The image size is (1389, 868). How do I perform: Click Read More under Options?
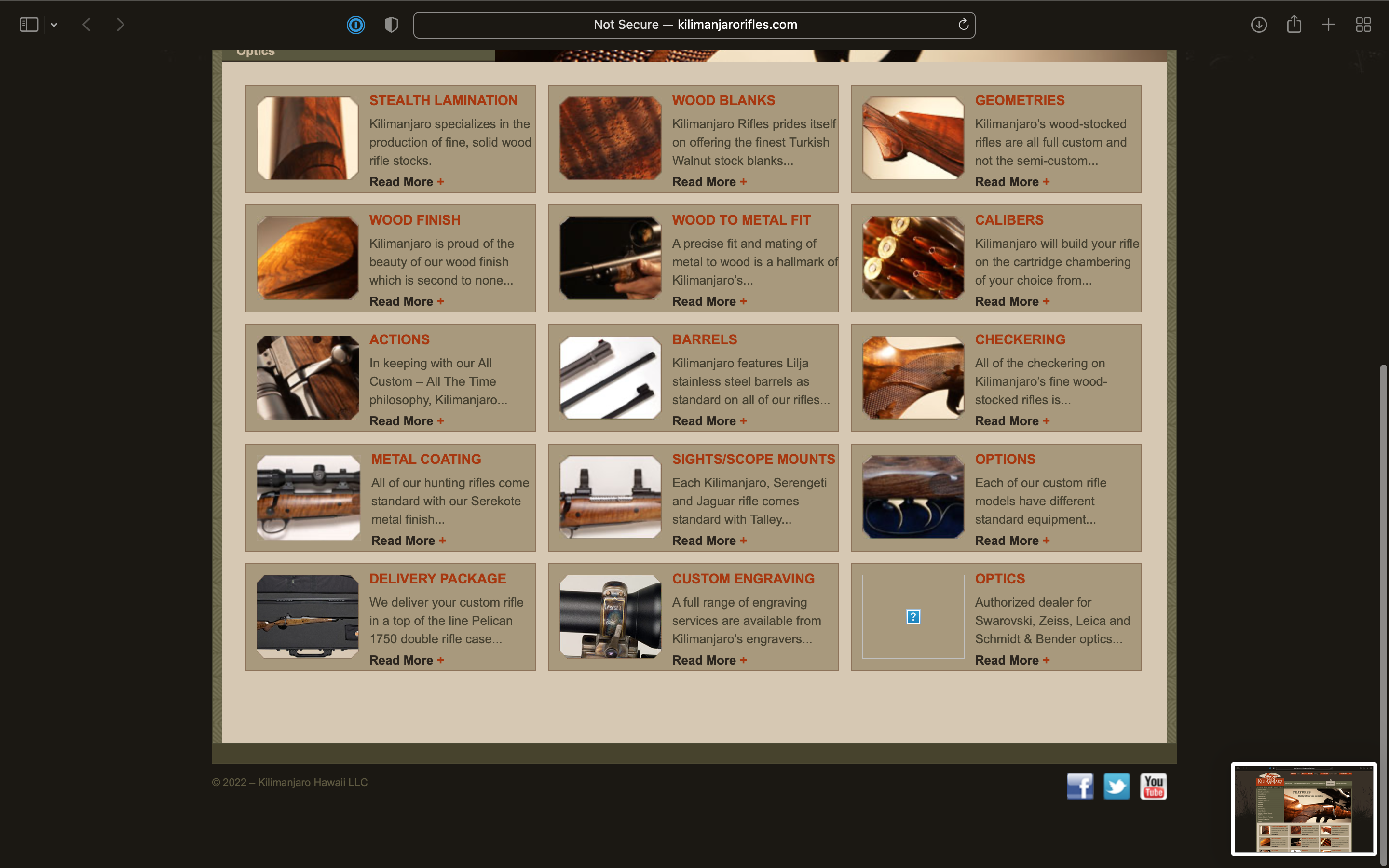1012,541
